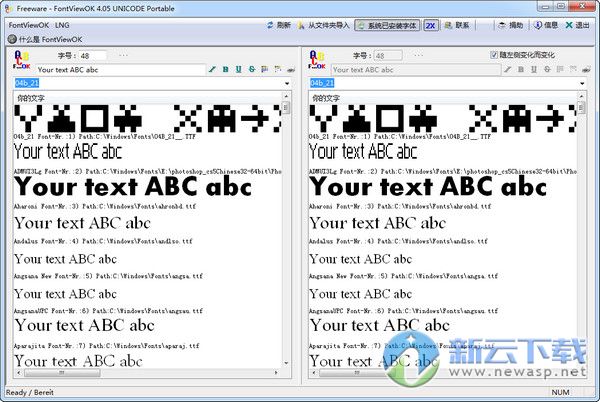Click greyed Bold icon in right pane
600x402 pixels.
tap(521, 69)
